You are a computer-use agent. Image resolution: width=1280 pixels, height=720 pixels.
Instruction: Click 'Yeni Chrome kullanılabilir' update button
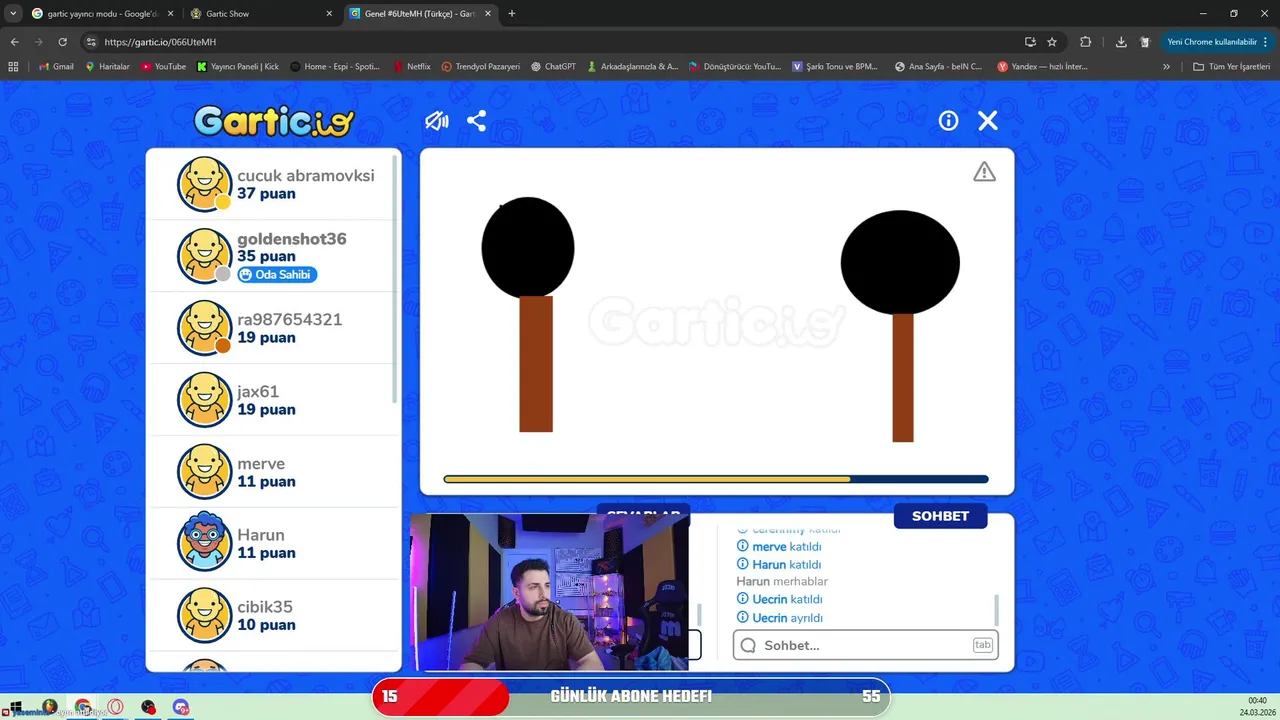tap(1211, 42)
